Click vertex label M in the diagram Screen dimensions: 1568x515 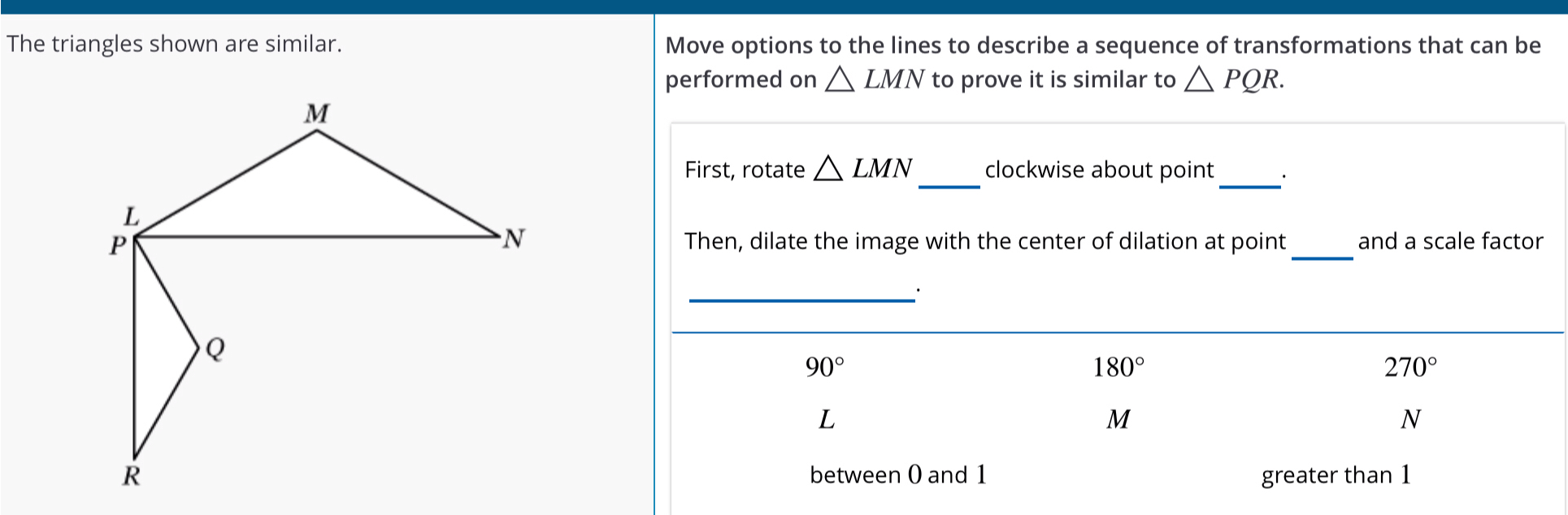coord(317,114)
